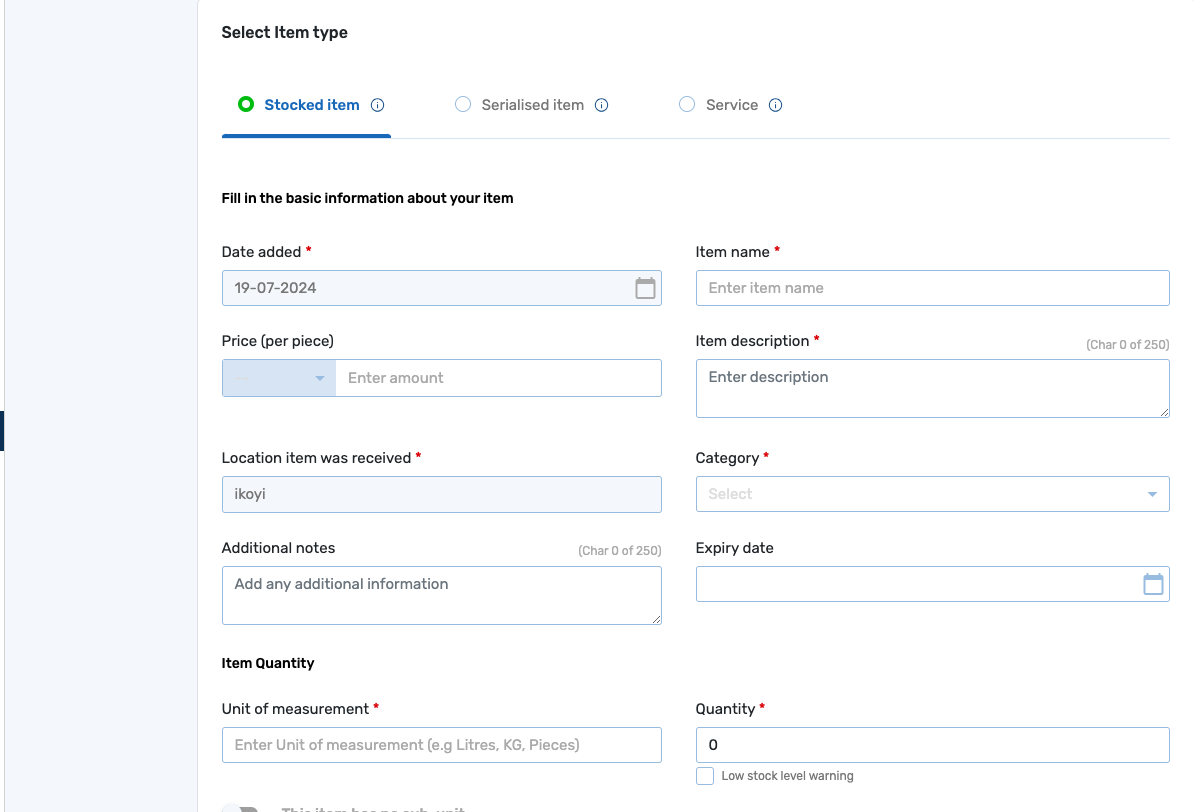The width and height of the screenshot is (1193, 812).
Task: Switch to the Stocked item tab
Action: 311,104
